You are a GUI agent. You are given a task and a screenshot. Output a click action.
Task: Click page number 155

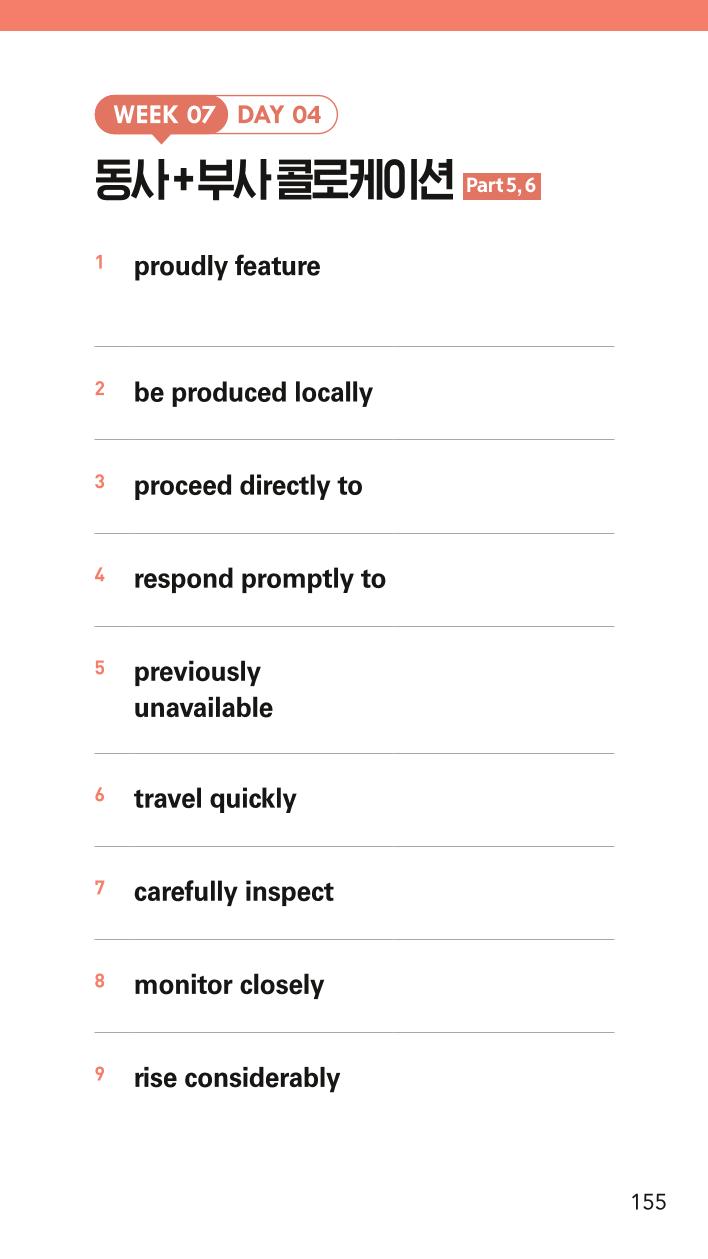(x=648, y=1202)
